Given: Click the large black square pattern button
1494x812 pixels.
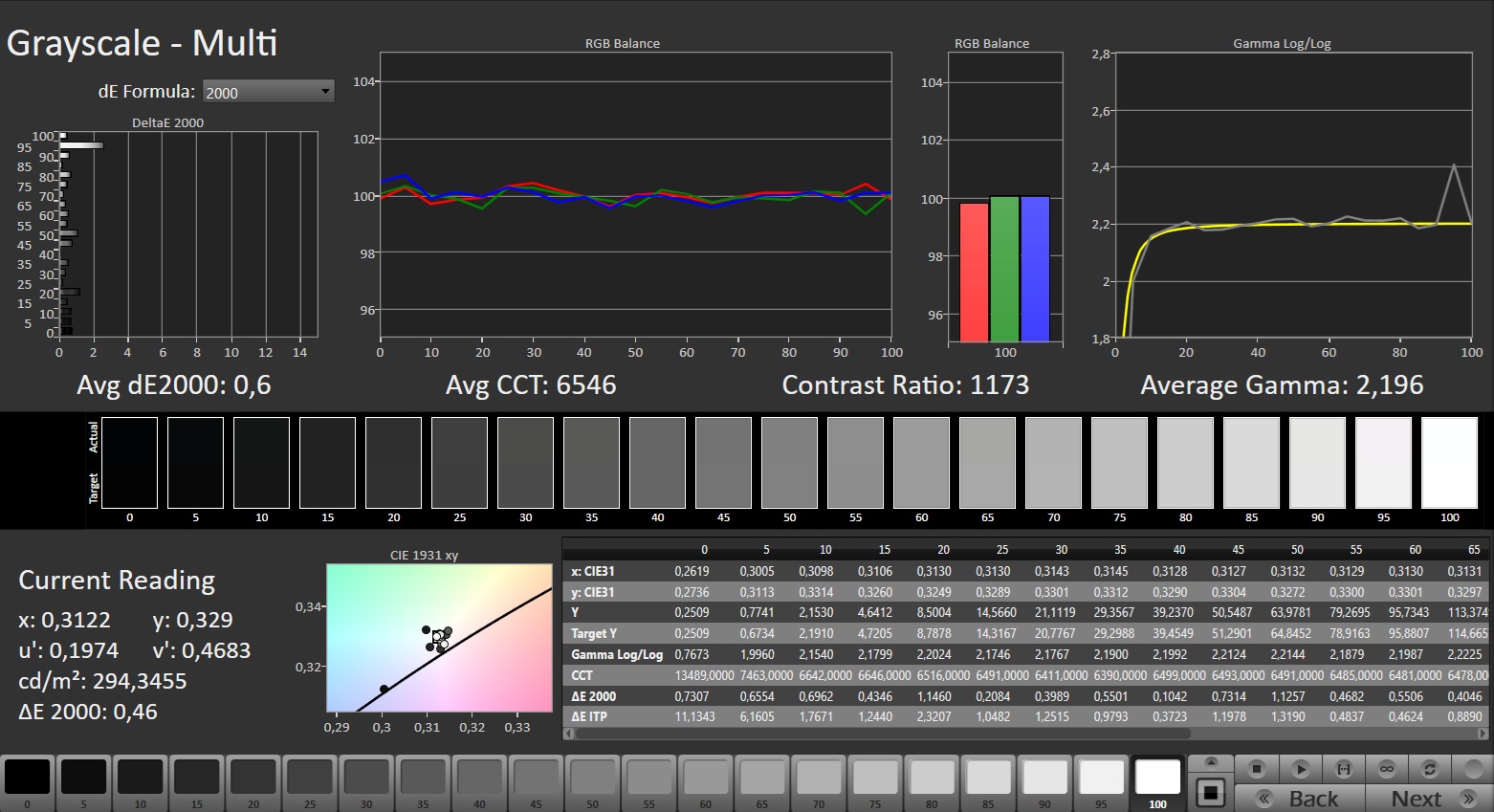Looking at the screenshot, I should pyautogui.click(x=1211, y=793).
